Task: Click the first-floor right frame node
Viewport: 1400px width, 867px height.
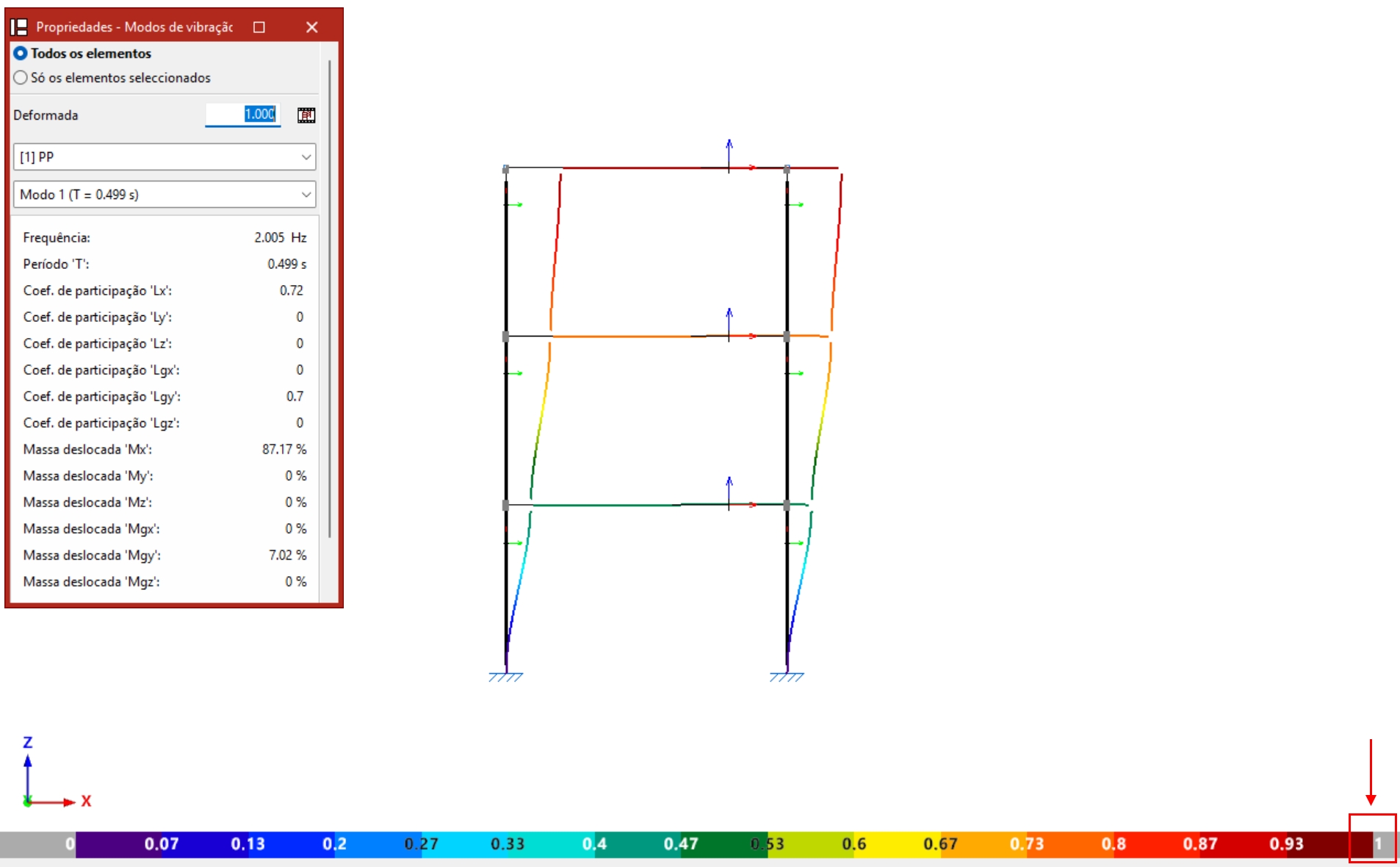Action: [x=787, y=506]
